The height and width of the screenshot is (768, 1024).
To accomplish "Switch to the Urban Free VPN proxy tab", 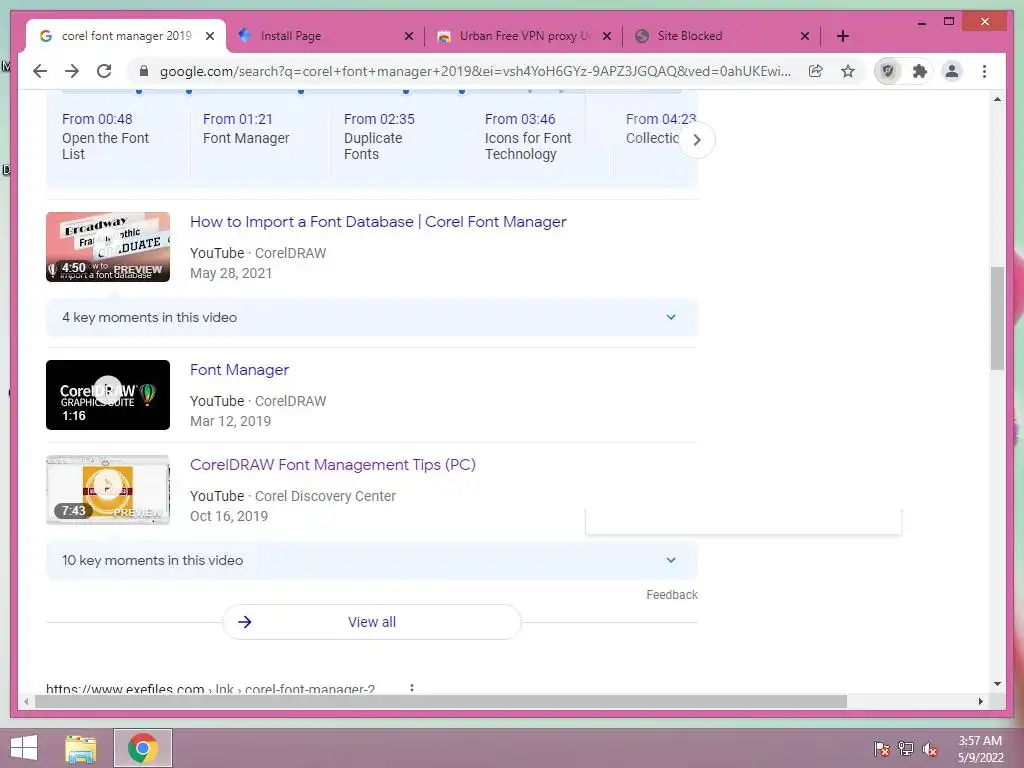I will pos(524,36).
